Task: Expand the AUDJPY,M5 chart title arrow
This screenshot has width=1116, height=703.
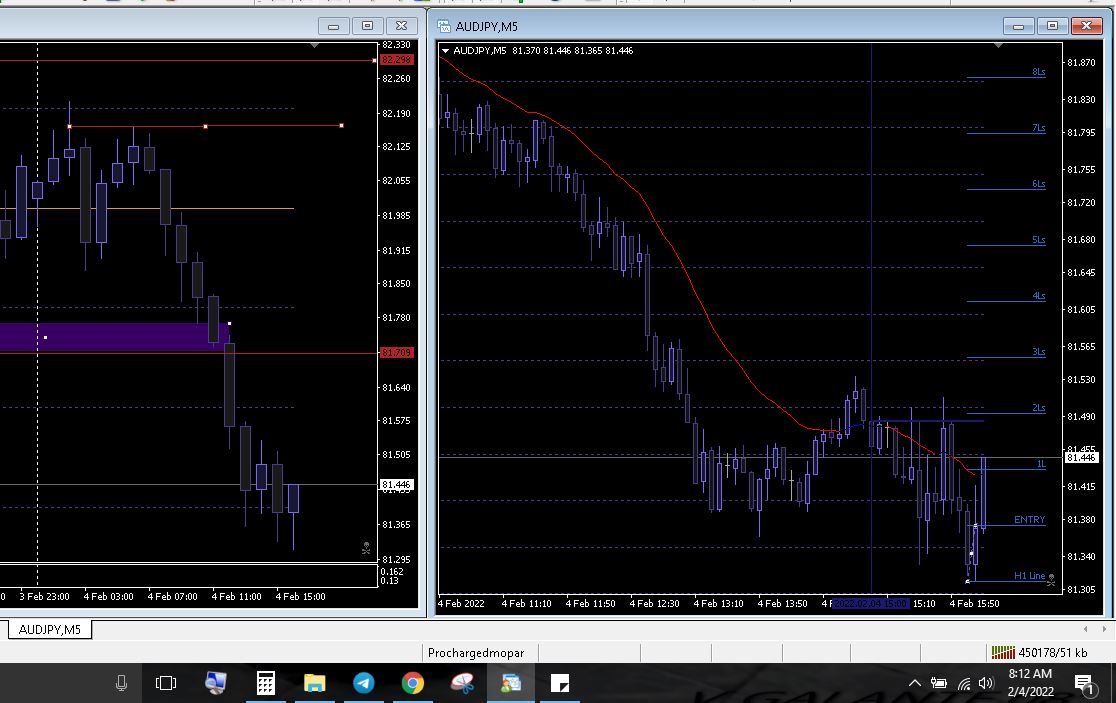Action: coord(446,51)
